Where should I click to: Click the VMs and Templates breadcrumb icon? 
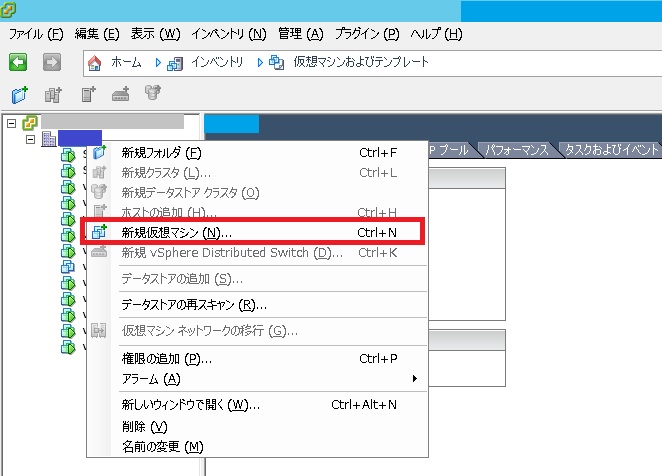[277, 62]
